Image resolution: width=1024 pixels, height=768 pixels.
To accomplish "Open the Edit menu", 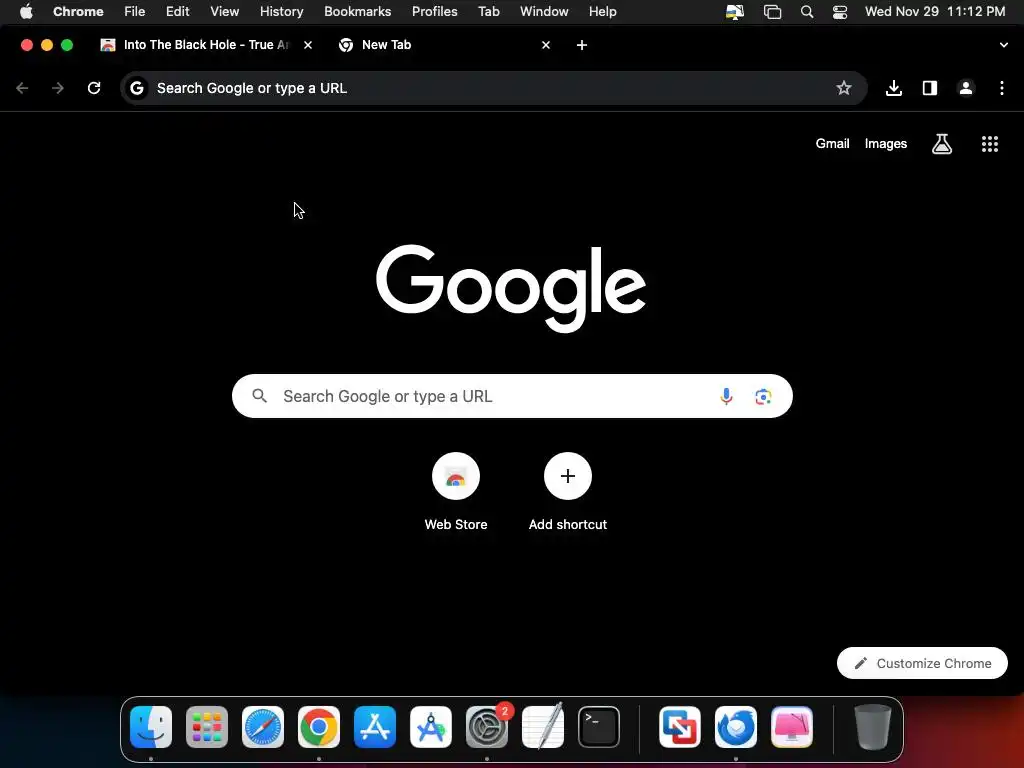I will [178, 12].
